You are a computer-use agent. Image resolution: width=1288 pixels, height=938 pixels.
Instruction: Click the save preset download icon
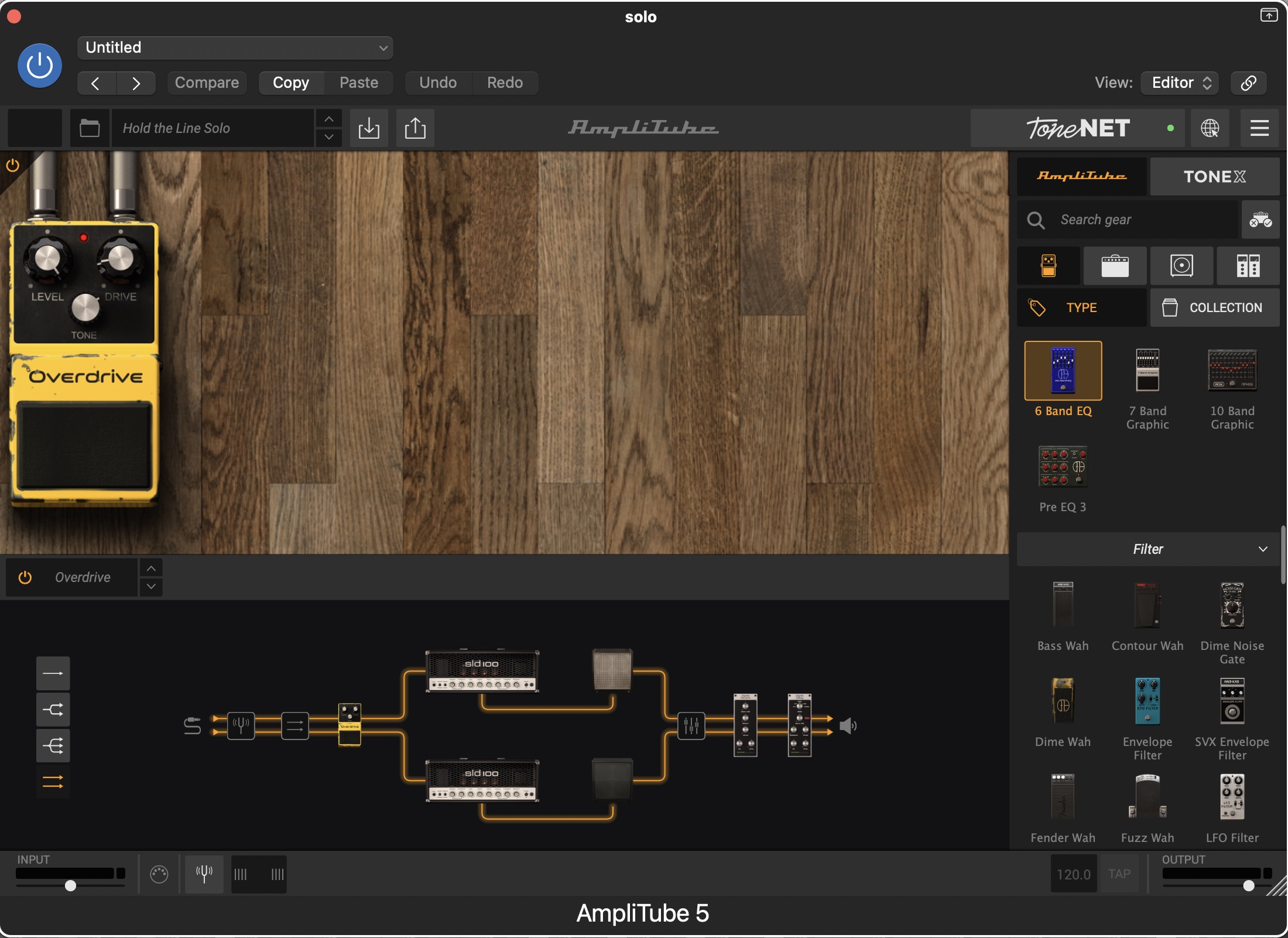[369, 128]
